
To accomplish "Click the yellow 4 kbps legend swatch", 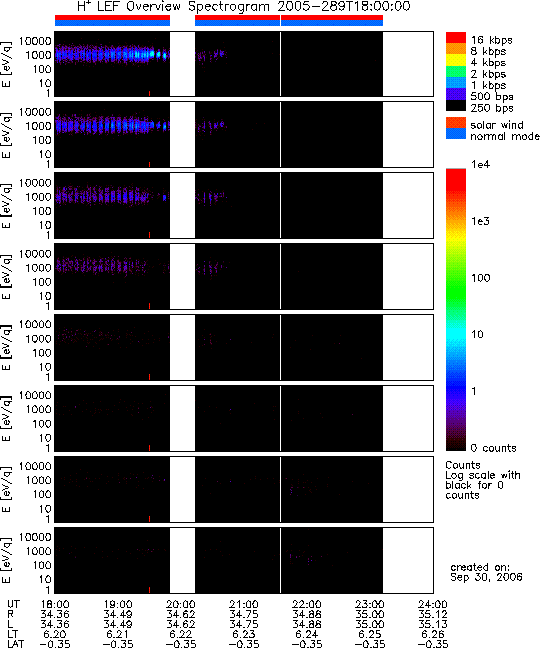I will (x=456, y=60).
